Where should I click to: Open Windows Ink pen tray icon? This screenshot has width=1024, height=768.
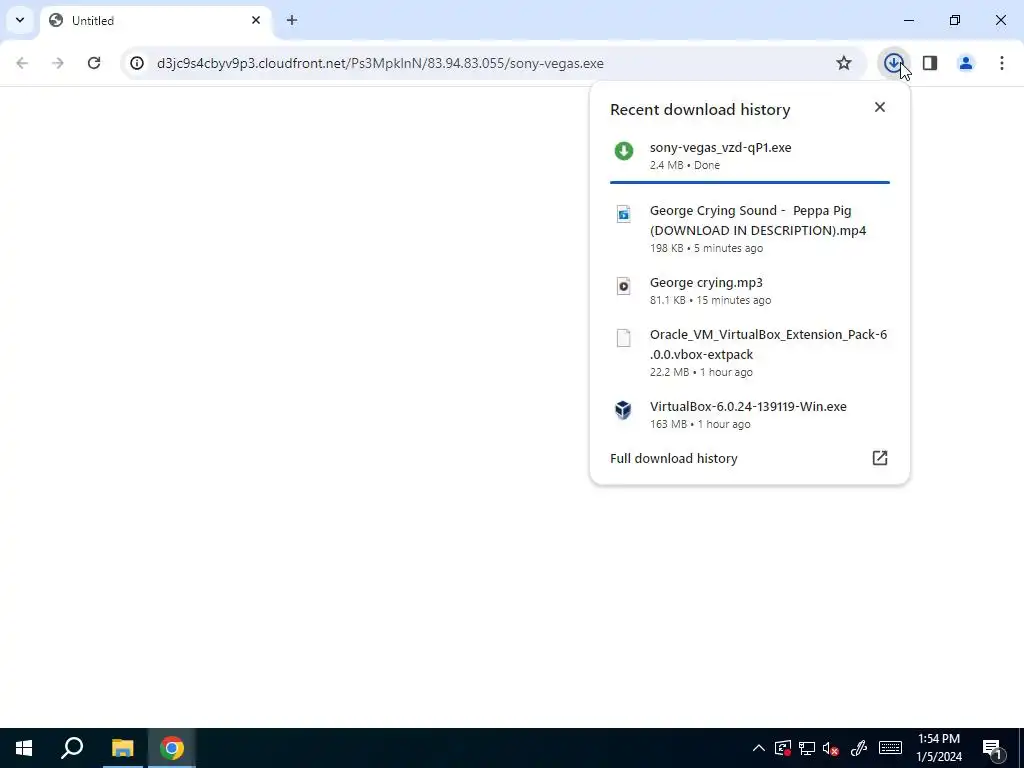click(x=858, y=748)
